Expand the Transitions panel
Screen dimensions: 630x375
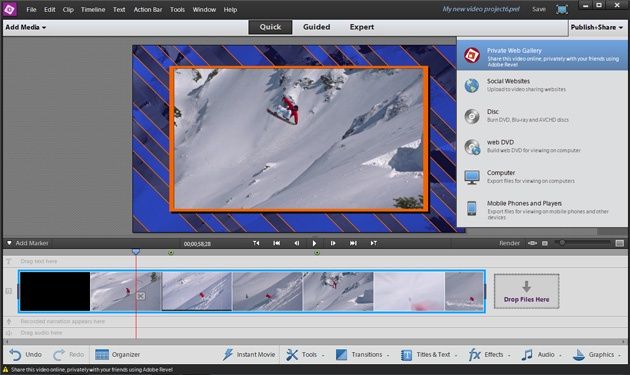pos(362,355)
